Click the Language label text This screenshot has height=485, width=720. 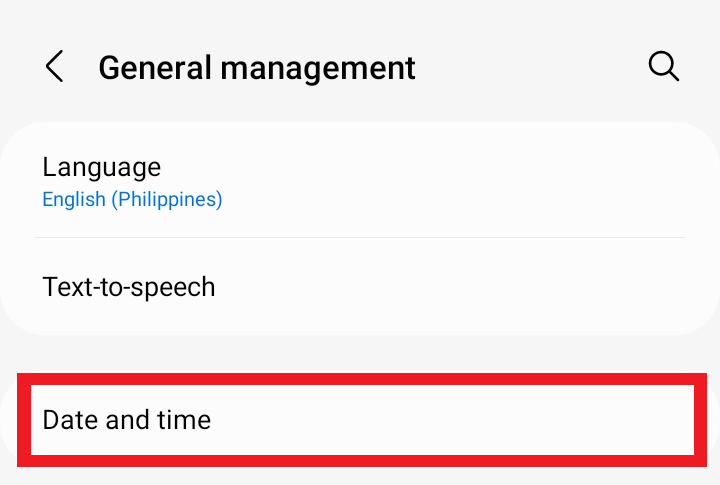[x=101, y=167]
